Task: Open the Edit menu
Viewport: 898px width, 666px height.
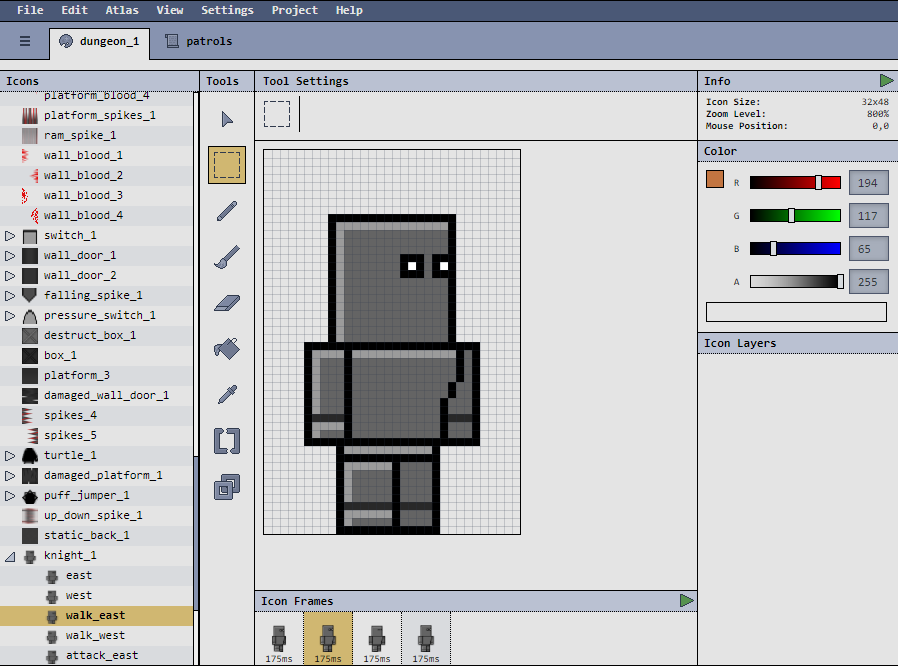Action: (74, 10)
